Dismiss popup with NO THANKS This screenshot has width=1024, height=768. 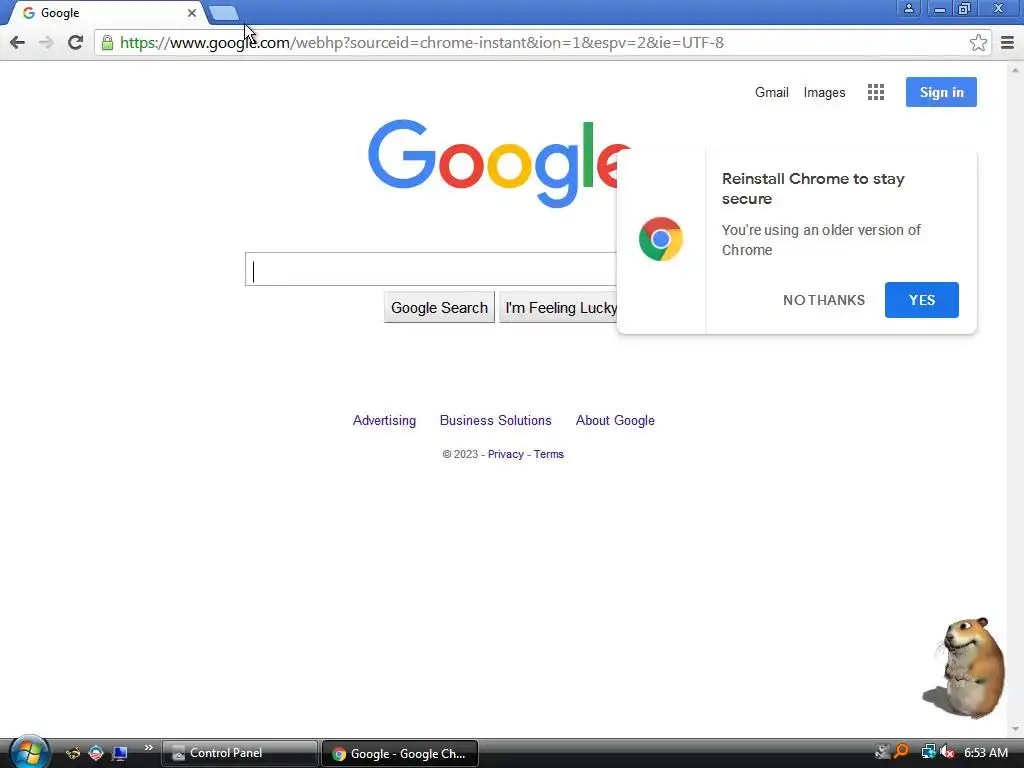pyautogui.click(x=824, y=300)
